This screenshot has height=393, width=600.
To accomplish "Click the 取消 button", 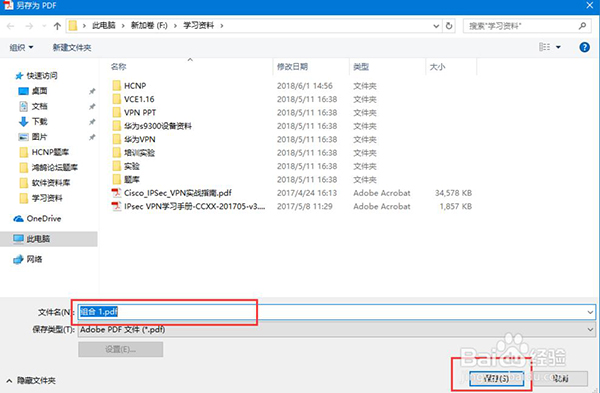I will pyautogui.click(x=560, y=378).
